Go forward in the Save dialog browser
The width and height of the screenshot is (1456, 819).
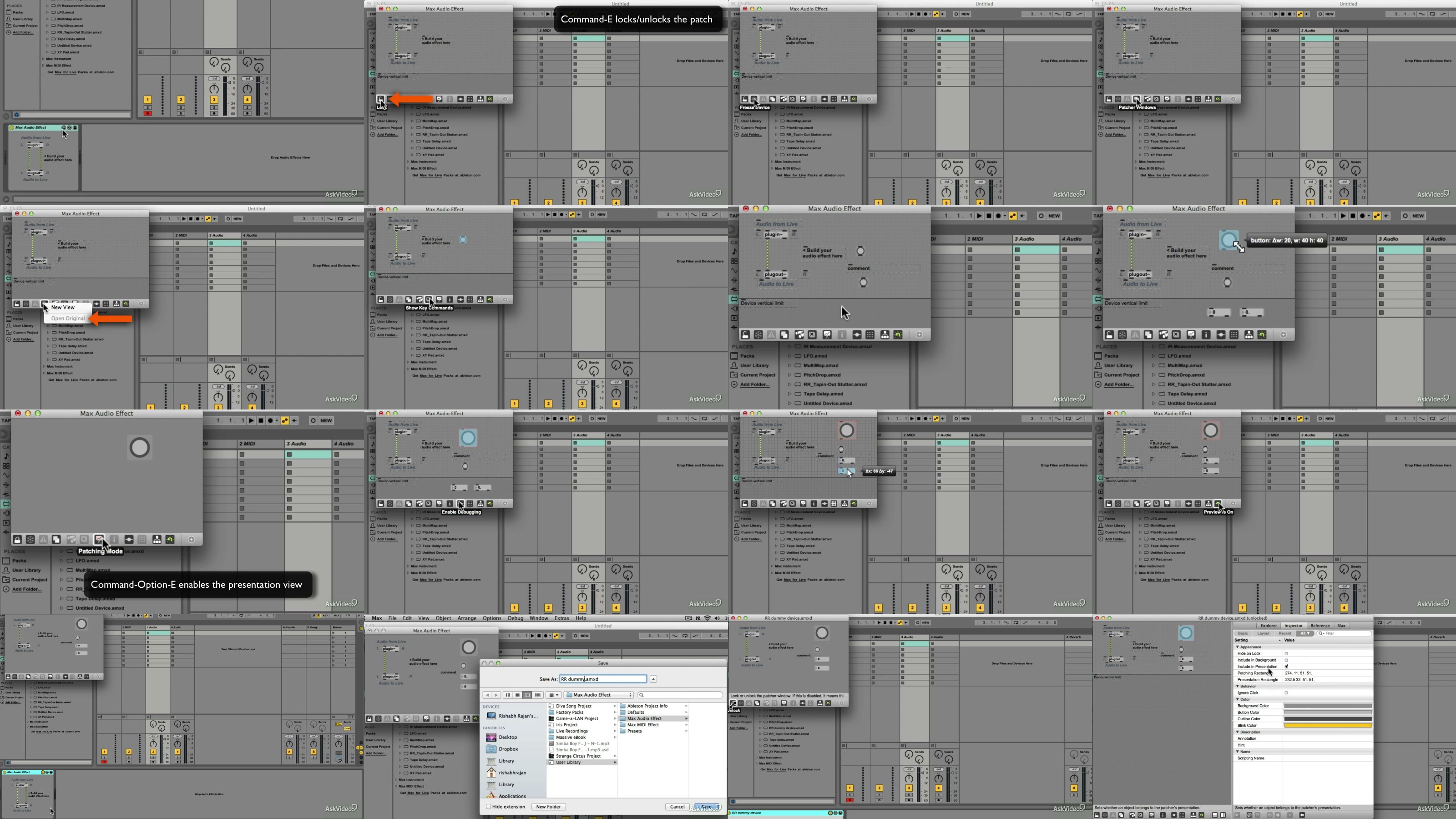496,695
